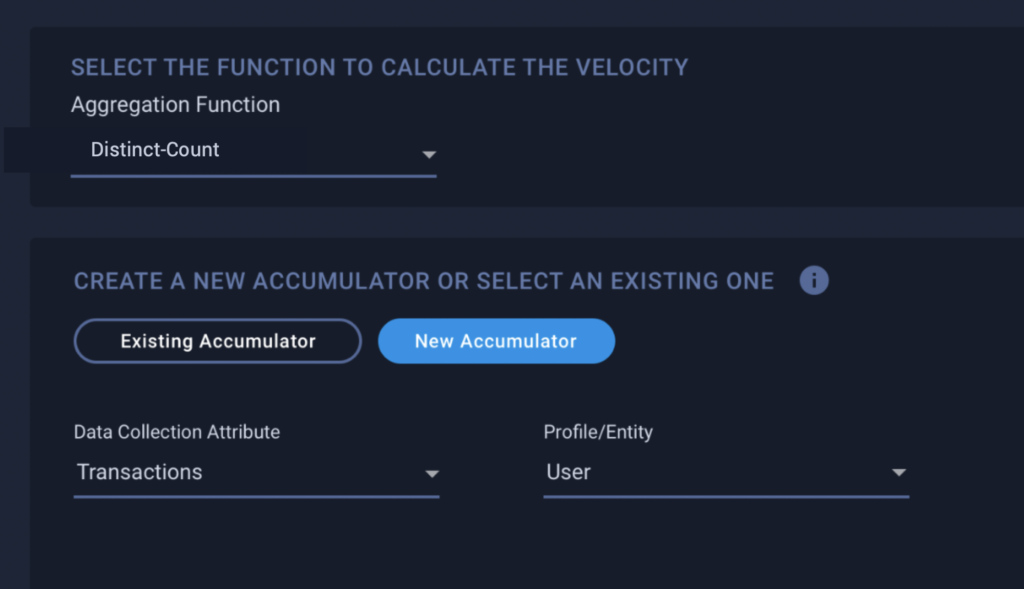Screen dimensions: 1024x589
Task: Click the Create a New Accumulator heading
Action: pyautogui.click(x=424, y=281)
